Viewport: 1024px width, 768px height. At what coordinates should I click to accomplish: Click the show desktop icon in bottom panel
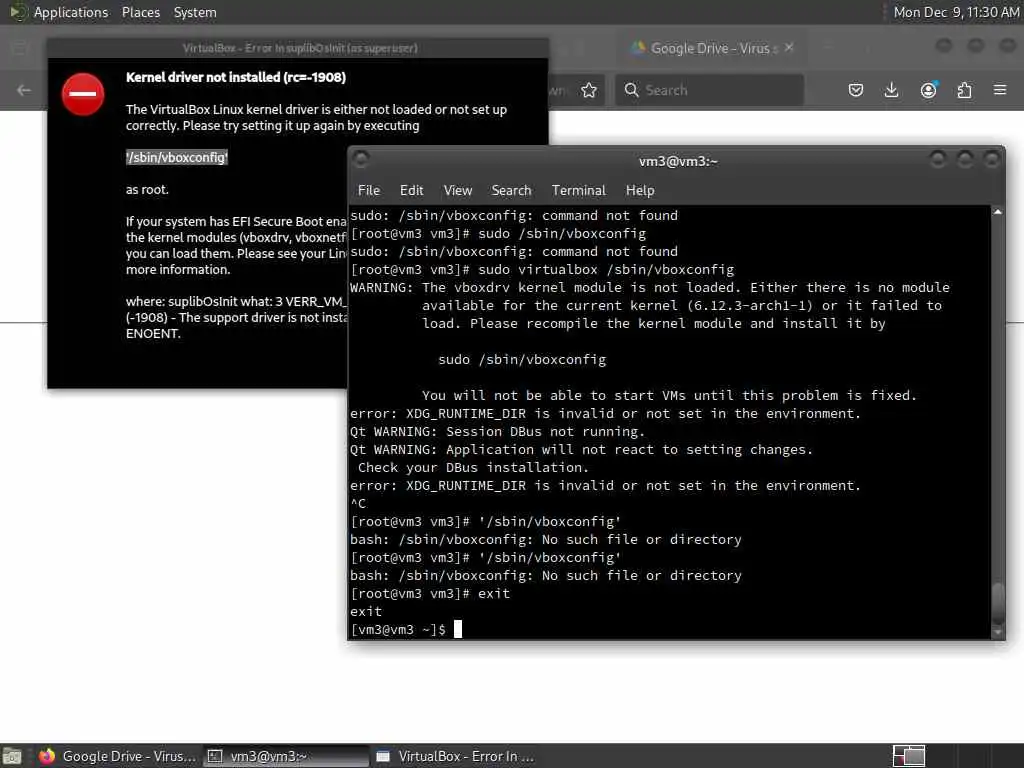tap(12, 756)
